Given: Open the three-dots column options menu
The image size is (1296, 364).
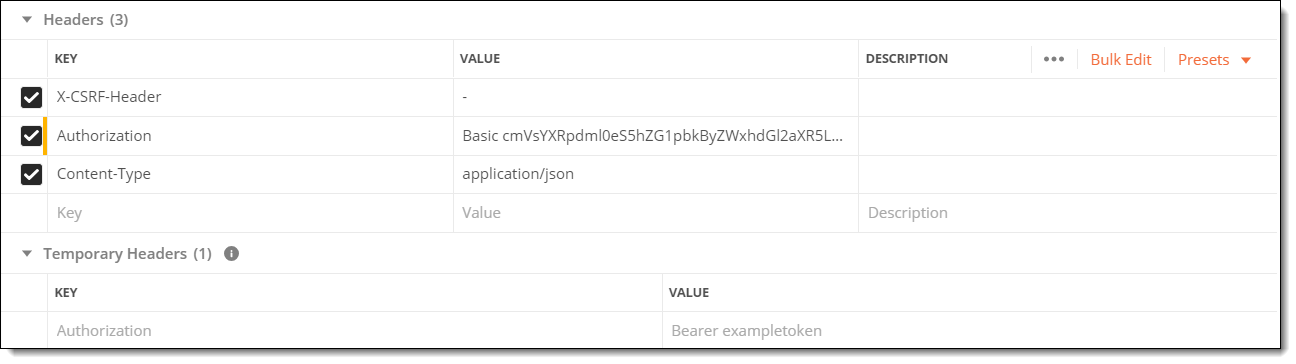Looking at the screenshot, I should tap(1053, 59).
